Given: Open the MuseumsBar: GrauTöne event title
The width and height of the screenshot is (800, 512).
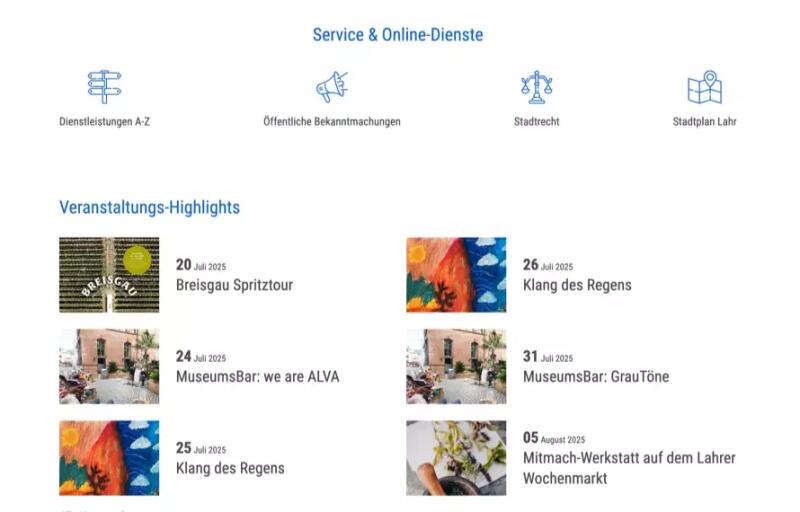Looking at the screenshot, I should 596,377.
